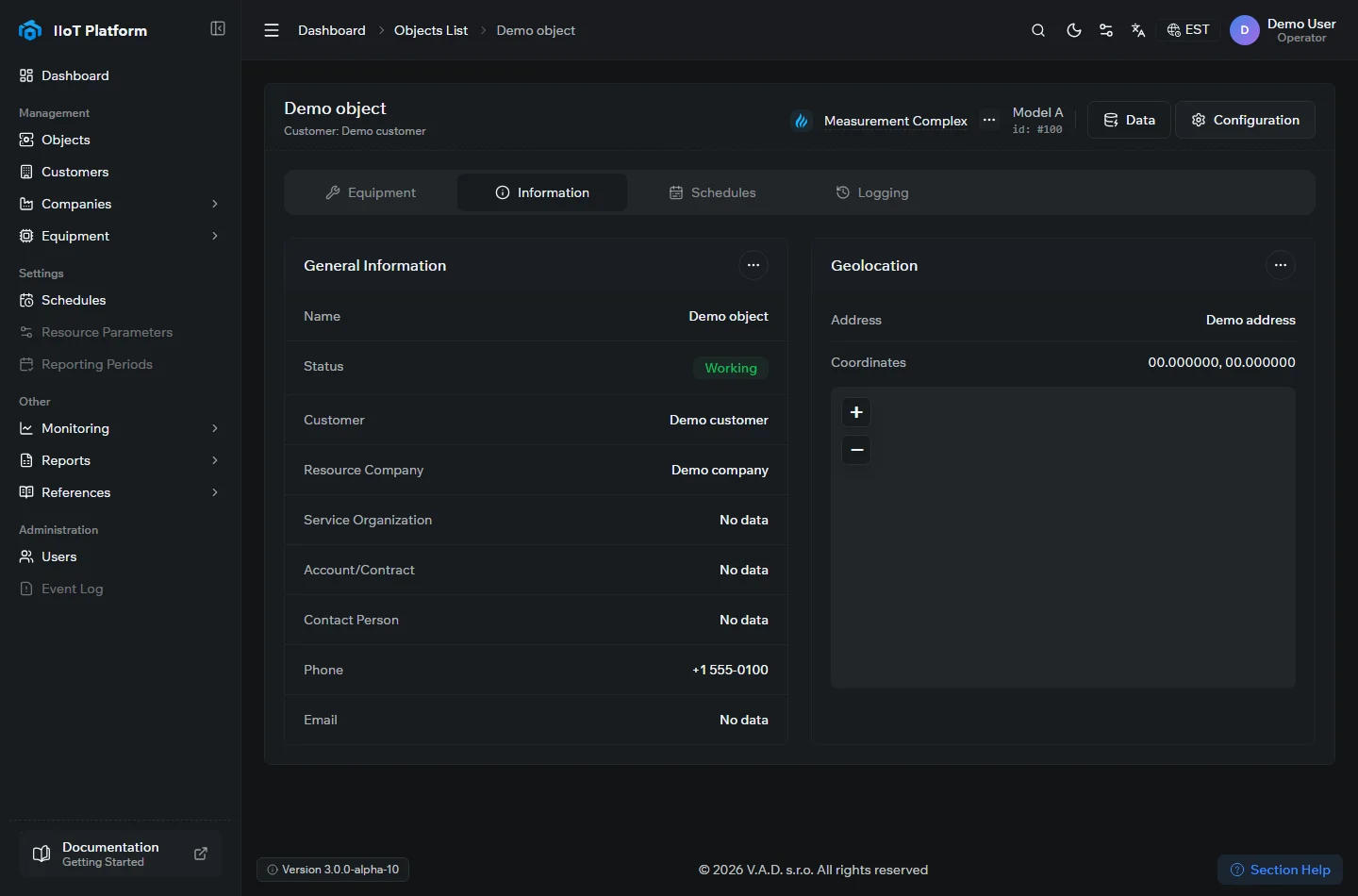
Task: Open Resource Parameters in the sidebar
Action: click(x=120, y=332)
